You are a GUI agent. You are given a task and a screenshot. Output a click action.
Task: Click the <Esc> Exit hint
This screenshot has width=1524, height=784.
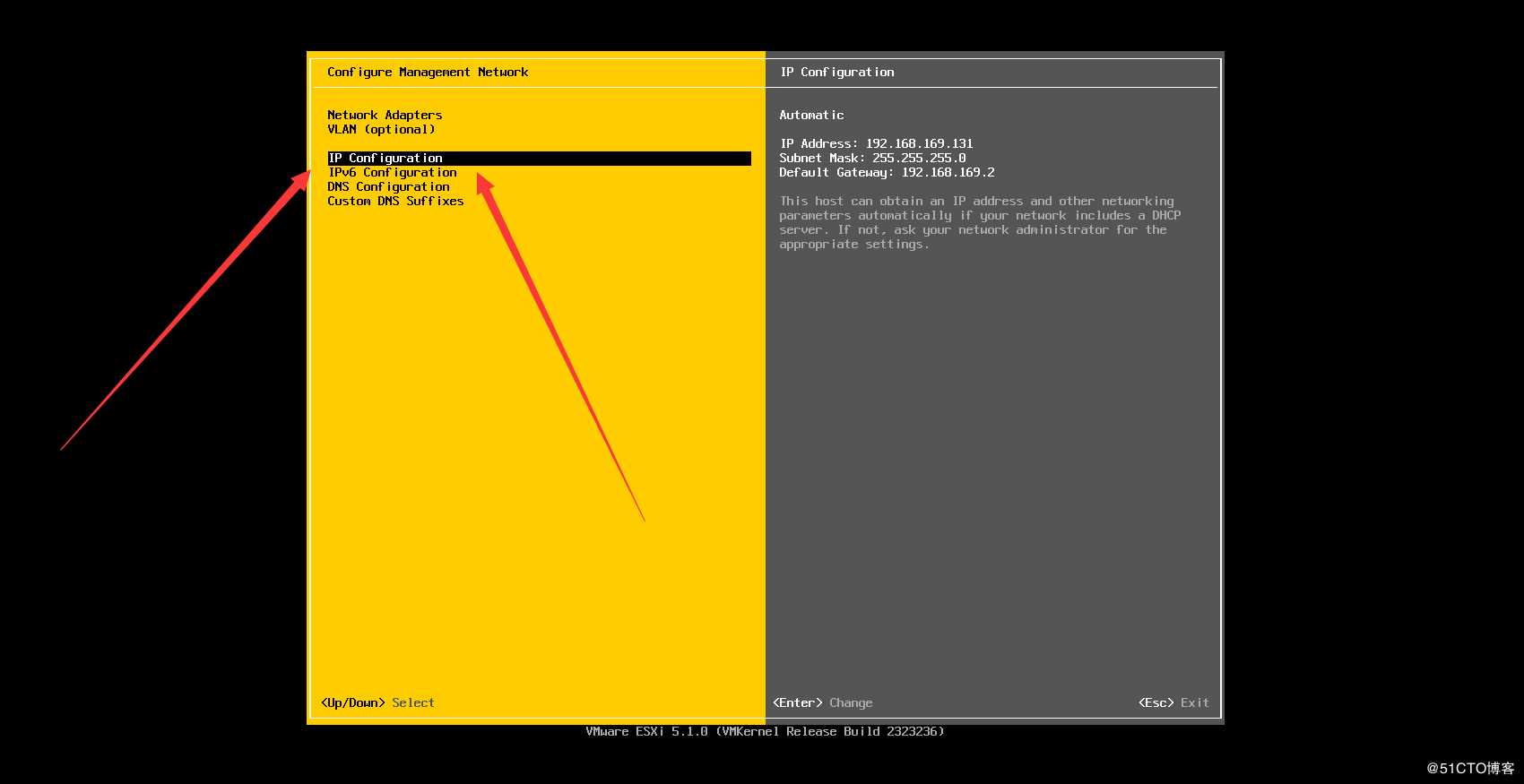(x=1173, y=702)
